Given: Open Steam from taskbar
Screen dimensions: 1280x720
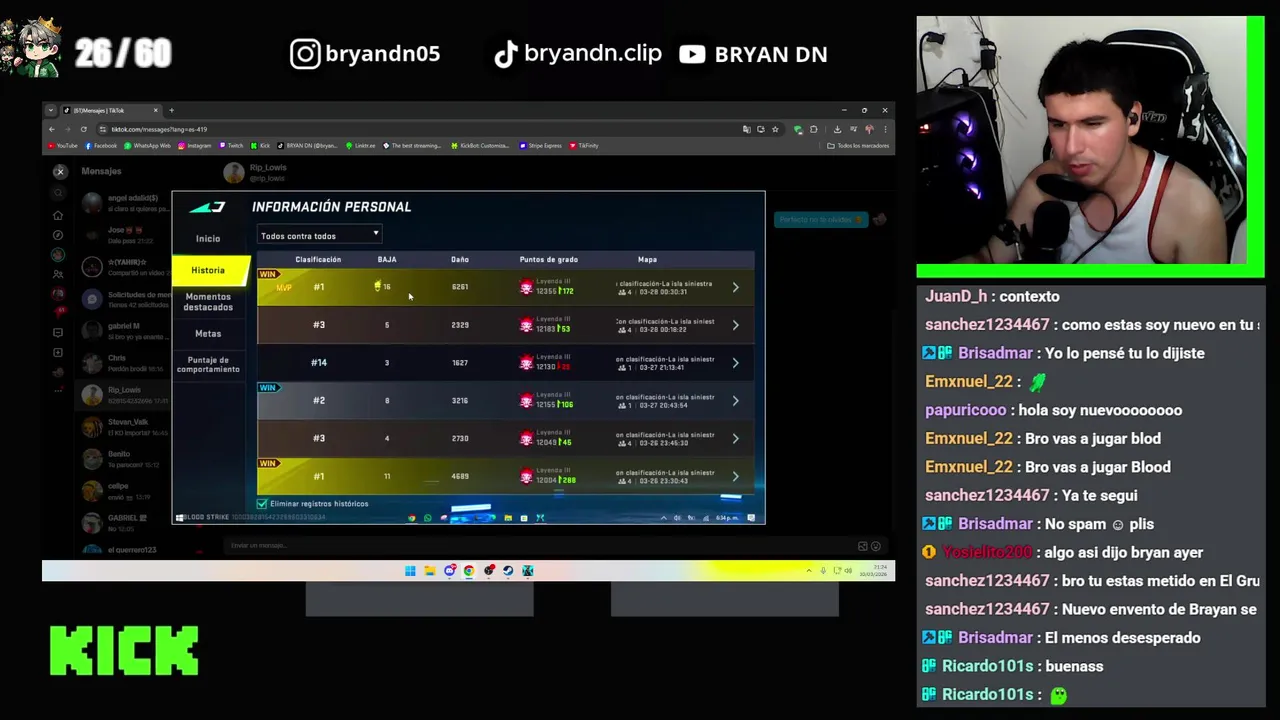Looking at the screenshot, I should pos(508,571).
